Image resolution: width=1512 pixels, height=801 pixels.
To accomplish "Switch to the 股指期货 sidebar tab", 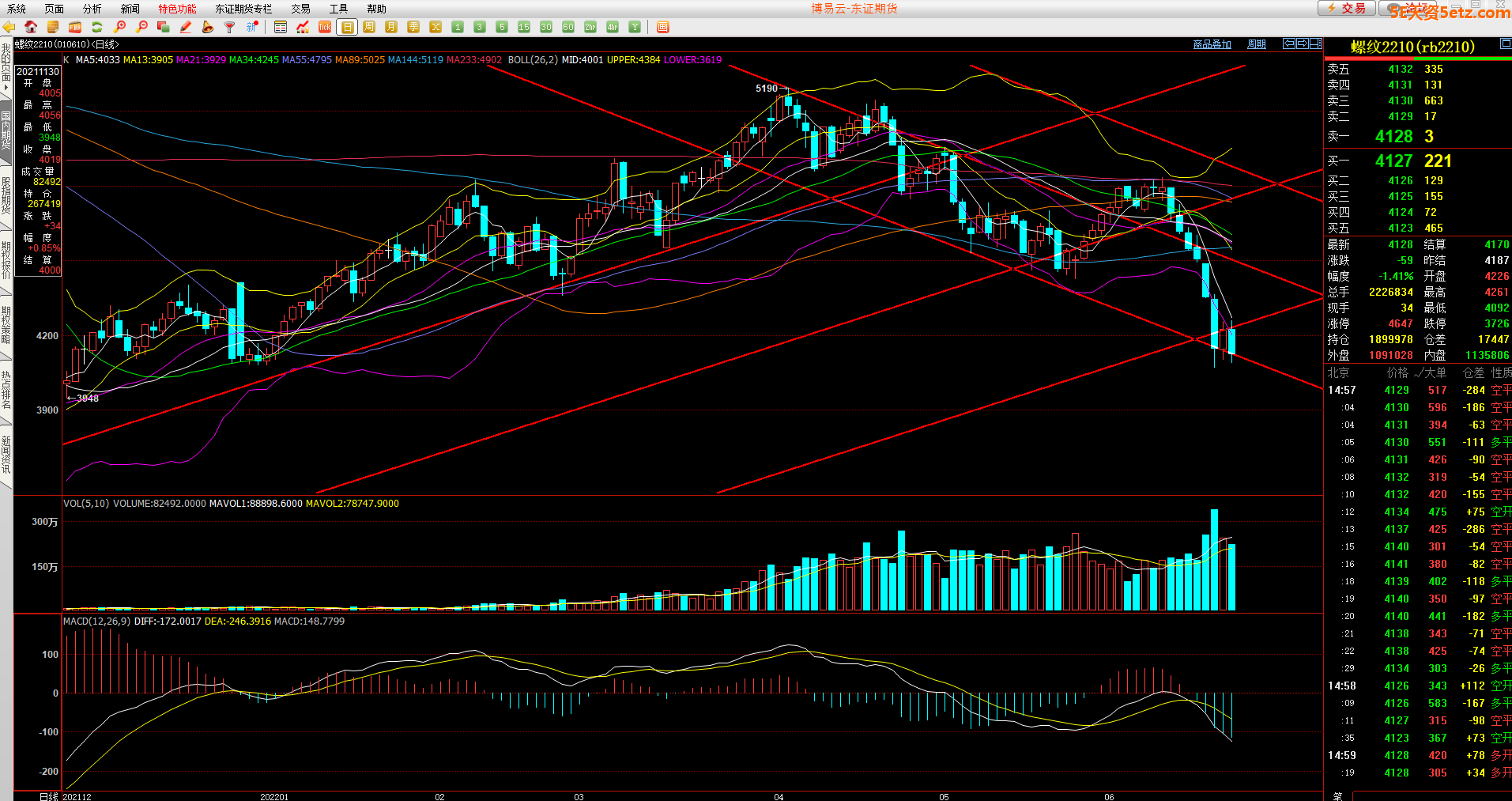I will [6, 196].
